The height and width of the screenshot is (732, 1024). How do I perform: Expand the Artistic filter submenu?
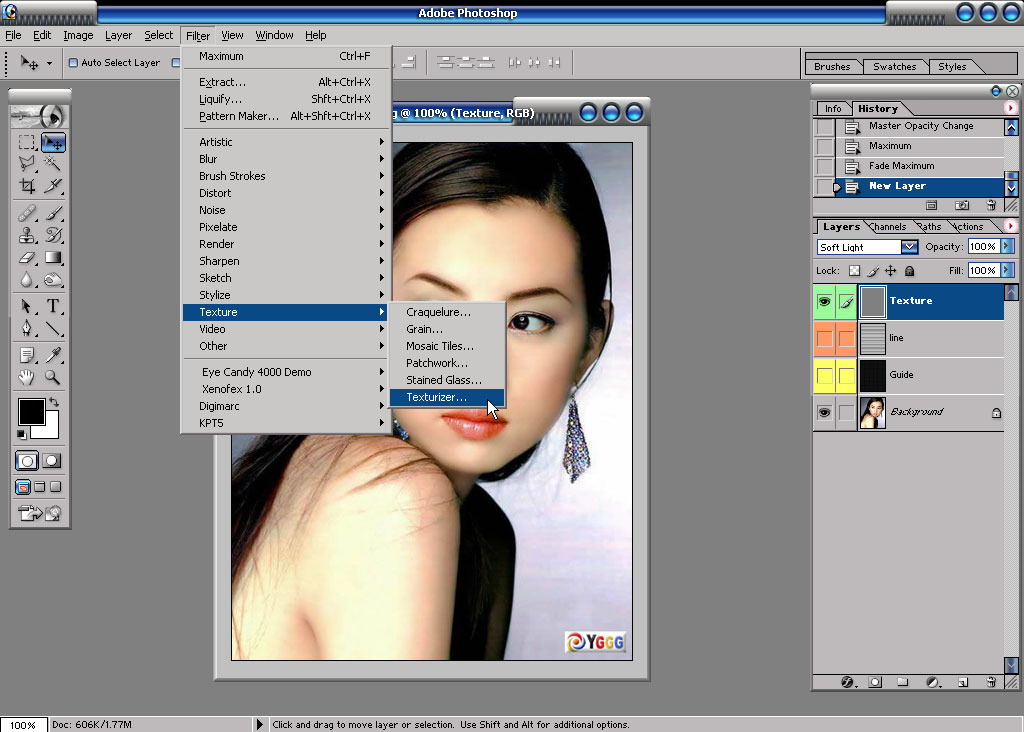(286, 142)
